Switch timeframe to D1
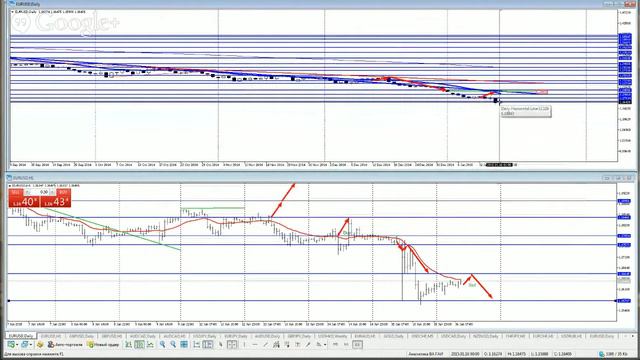 pyautogui.click(x=357, y=344)
